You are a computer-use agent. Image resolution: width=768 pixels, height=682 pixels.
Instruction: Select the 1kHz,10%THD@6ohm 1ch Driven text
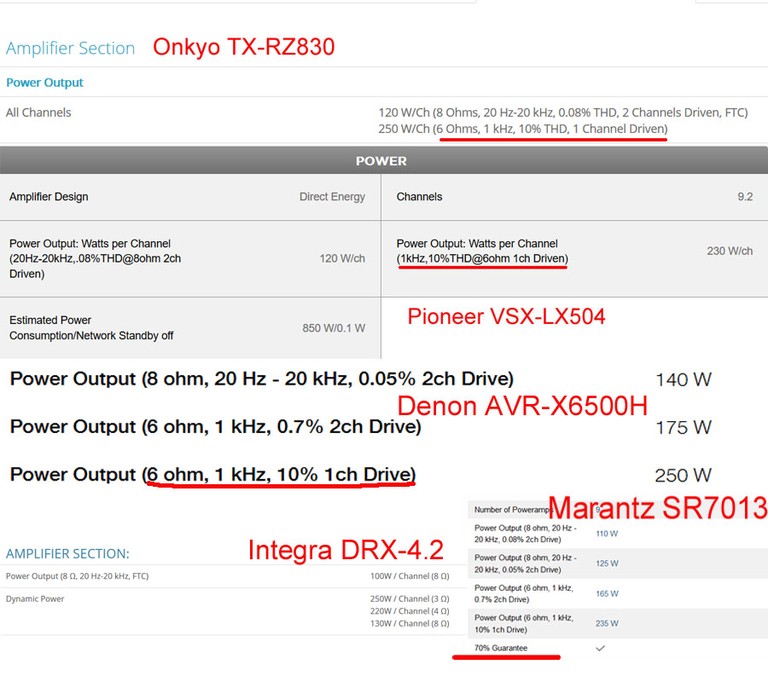pyautogui.click(x=482, y=259)
